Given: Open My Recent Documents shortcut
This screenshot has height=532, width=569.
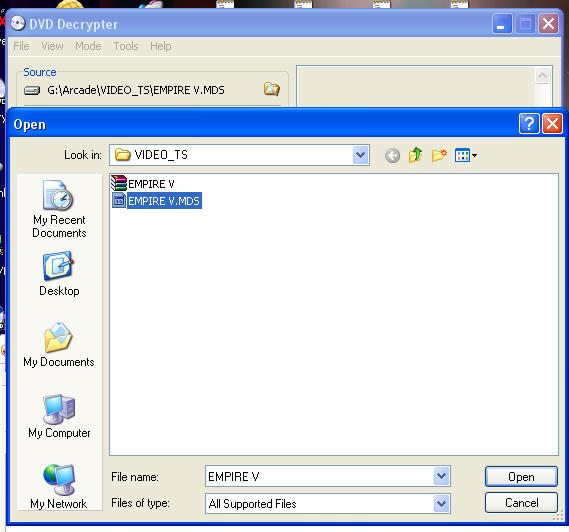Looking at the screenshot, I should pyautogui.click(x=59, y=209).
